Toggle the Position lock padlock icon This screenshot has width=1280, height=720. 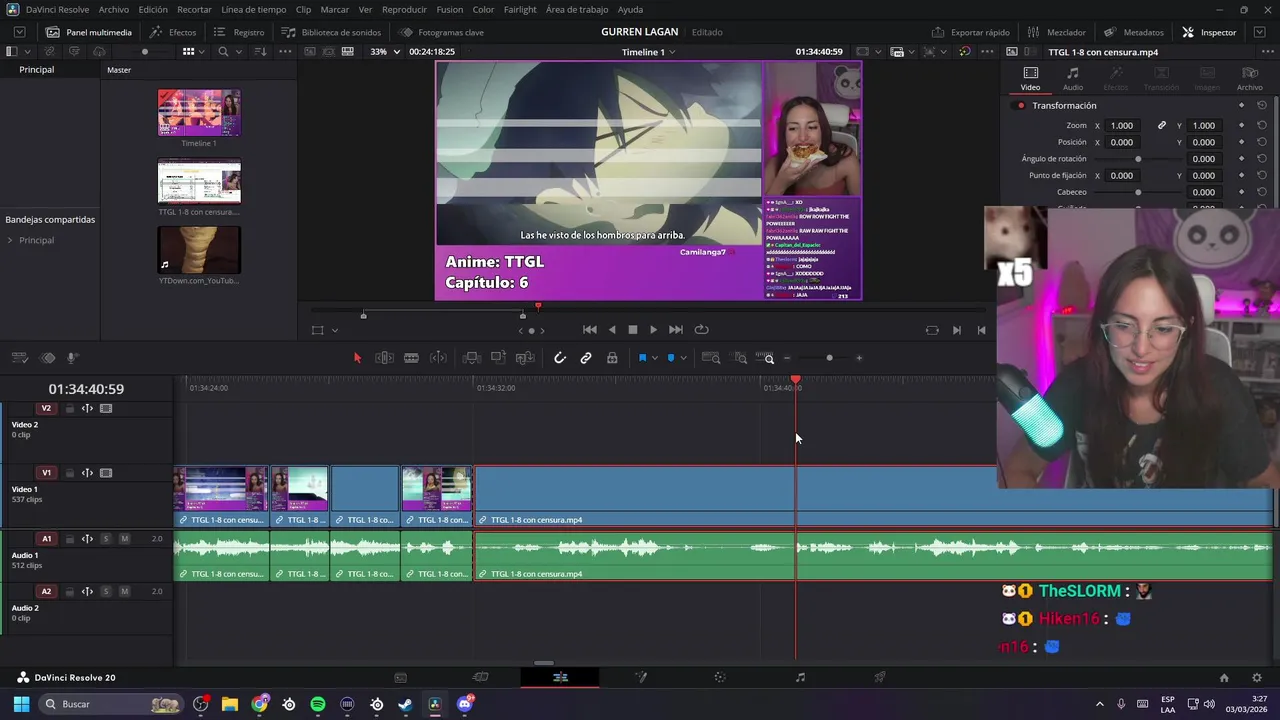pos(612,358)
